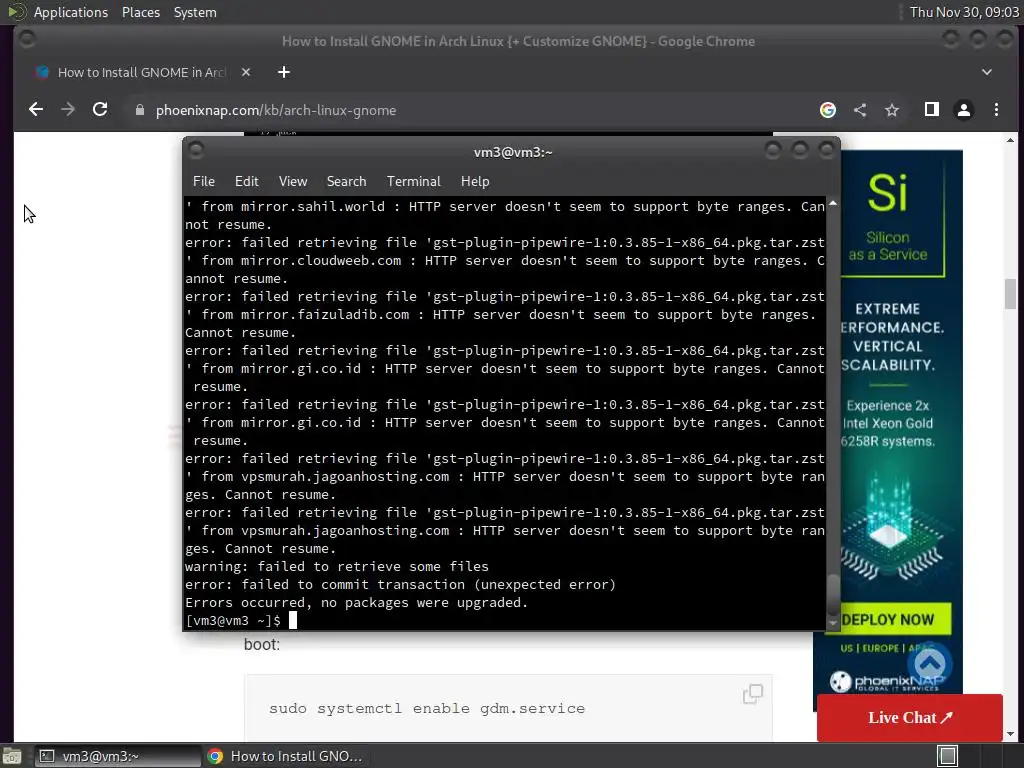Click Chrome page scrollbar thumb
The image size is (1024, 768).
1010,294
